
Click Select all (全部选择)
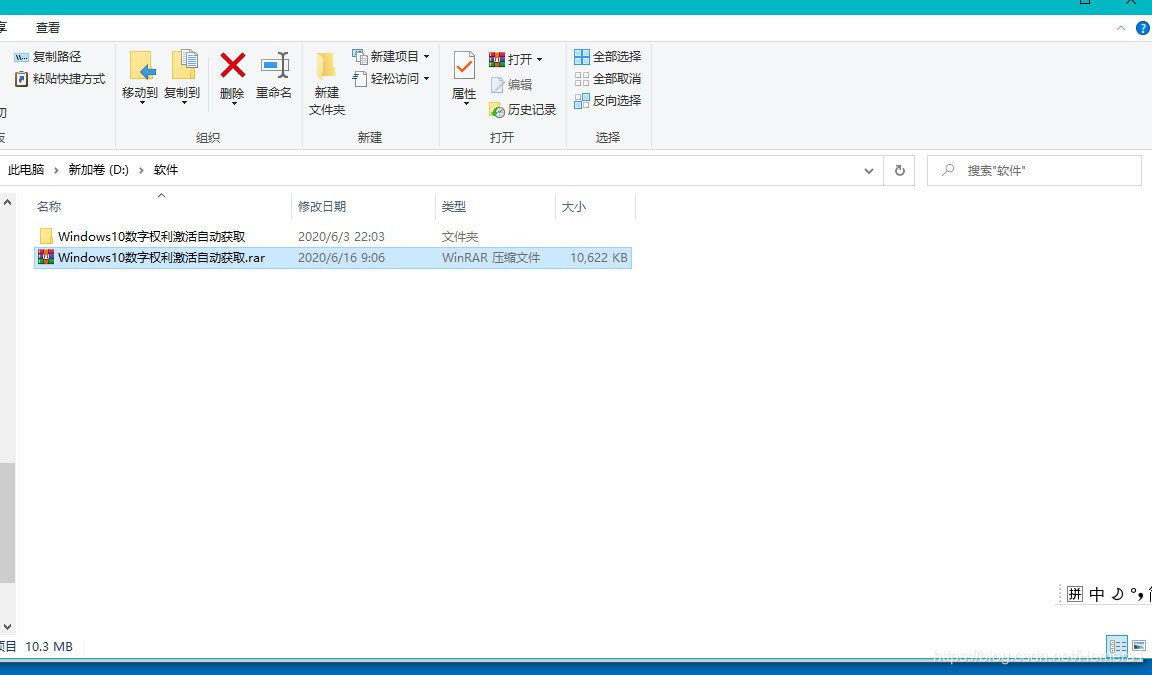click(x=608, y=57)
